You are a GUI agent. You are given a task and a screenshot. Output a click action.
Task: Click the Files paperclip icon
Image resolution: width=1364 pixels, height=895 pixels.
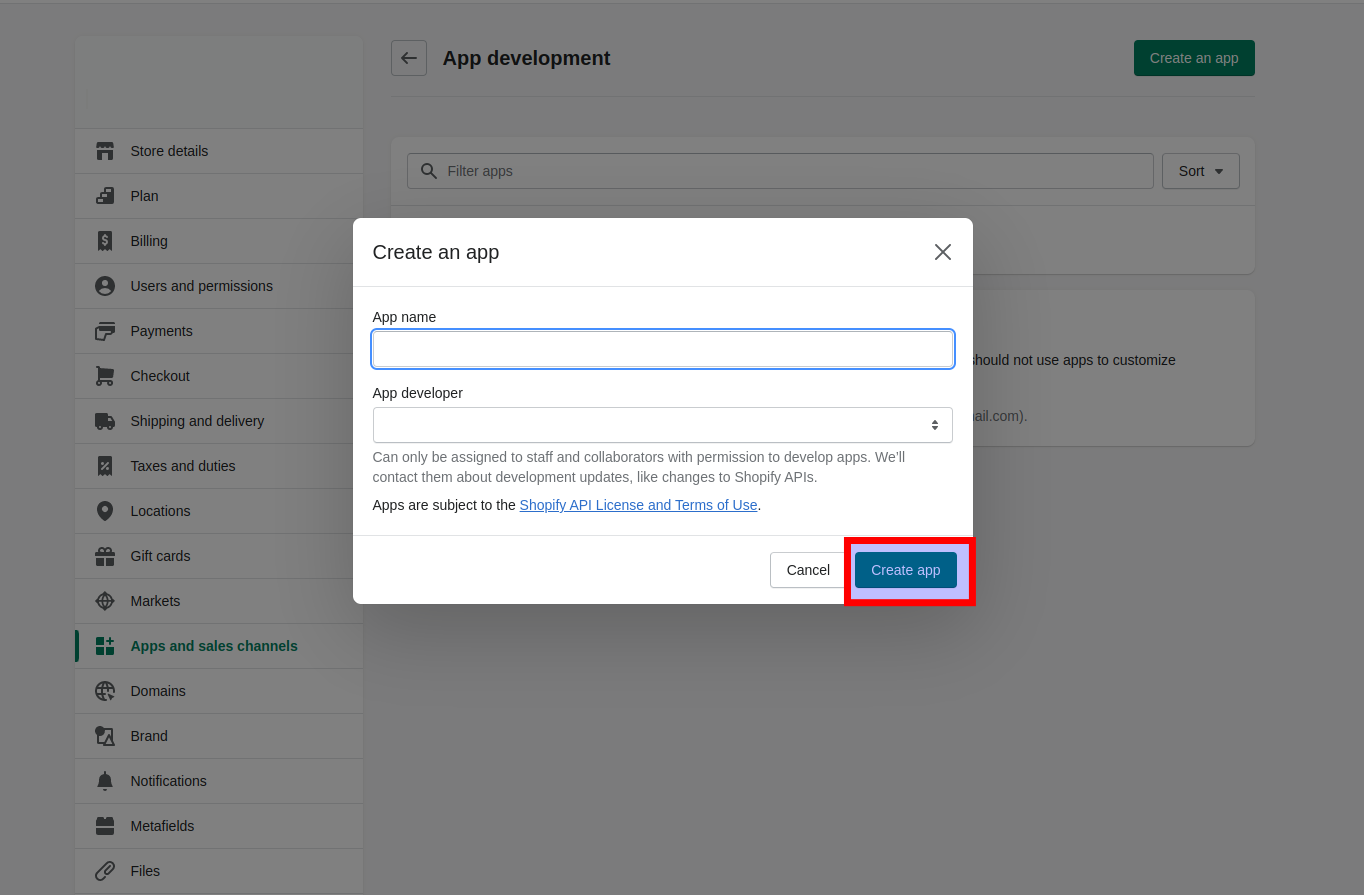click(105, 871)
